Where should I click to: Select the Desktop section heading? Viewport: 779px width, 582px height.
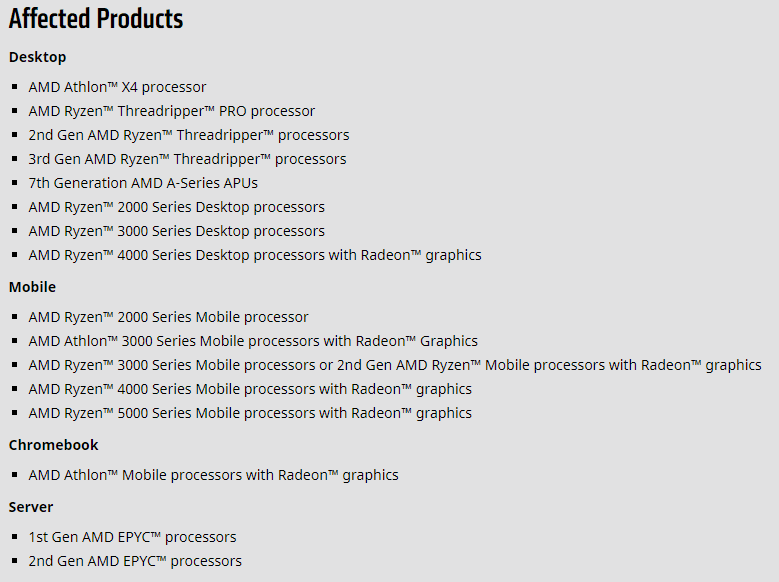tap(37, 57)
